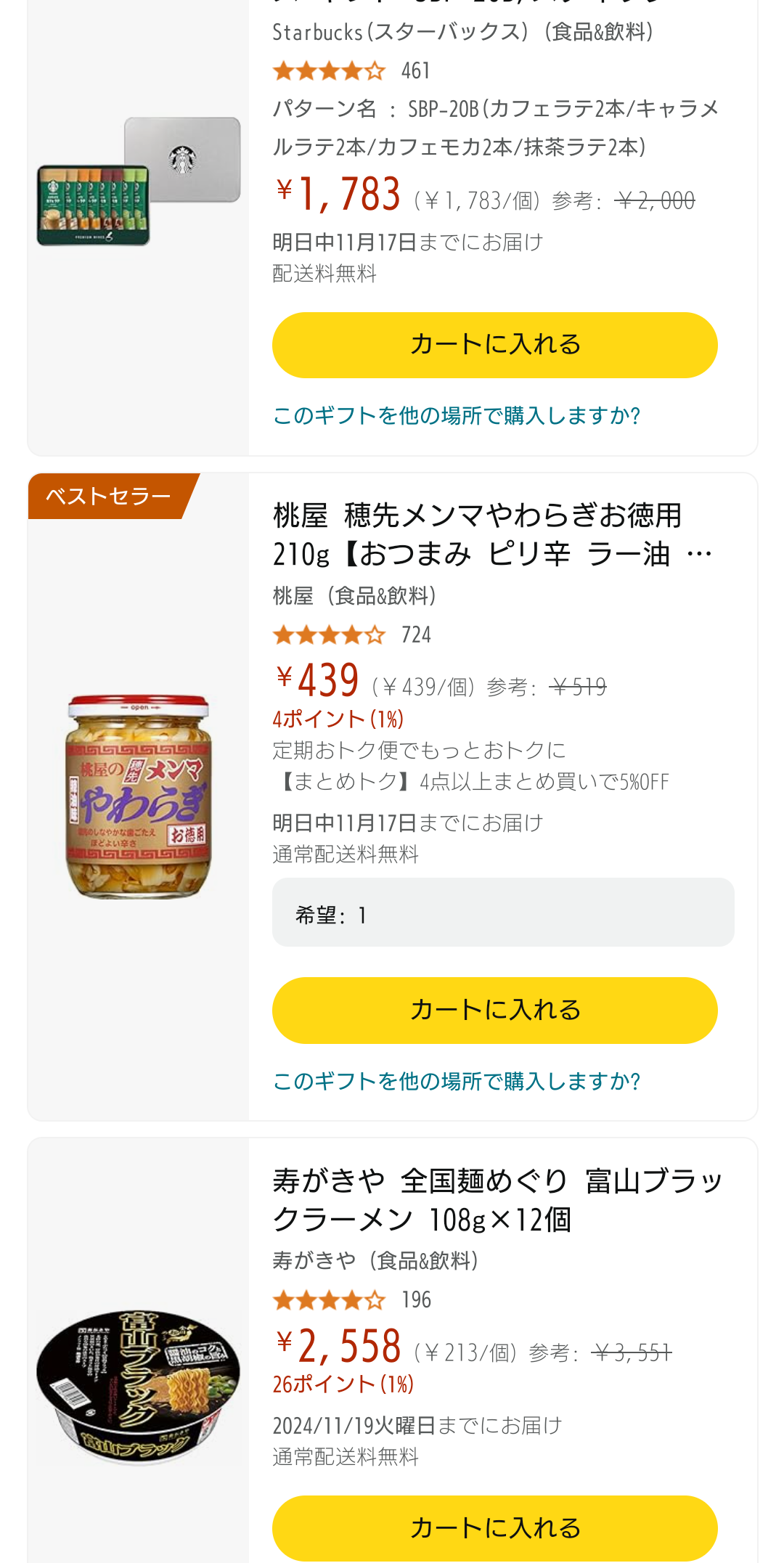Select the ¥1,783 Starbucks price
This screenshot has width=784, height=1563.
pyautogui.click(x=338, y=194)
